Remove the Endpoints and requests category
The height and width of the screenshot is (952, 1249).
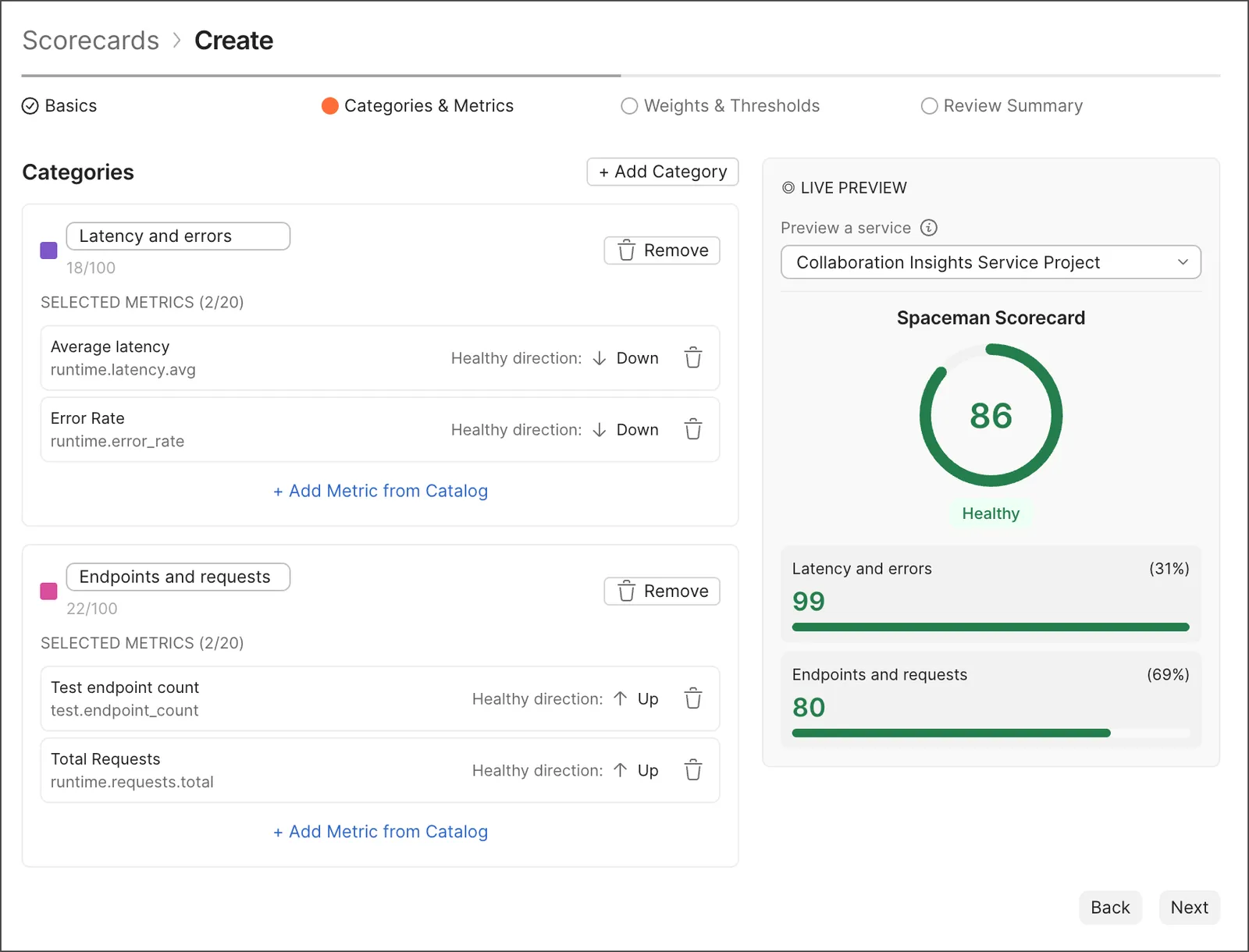(662, 591)
